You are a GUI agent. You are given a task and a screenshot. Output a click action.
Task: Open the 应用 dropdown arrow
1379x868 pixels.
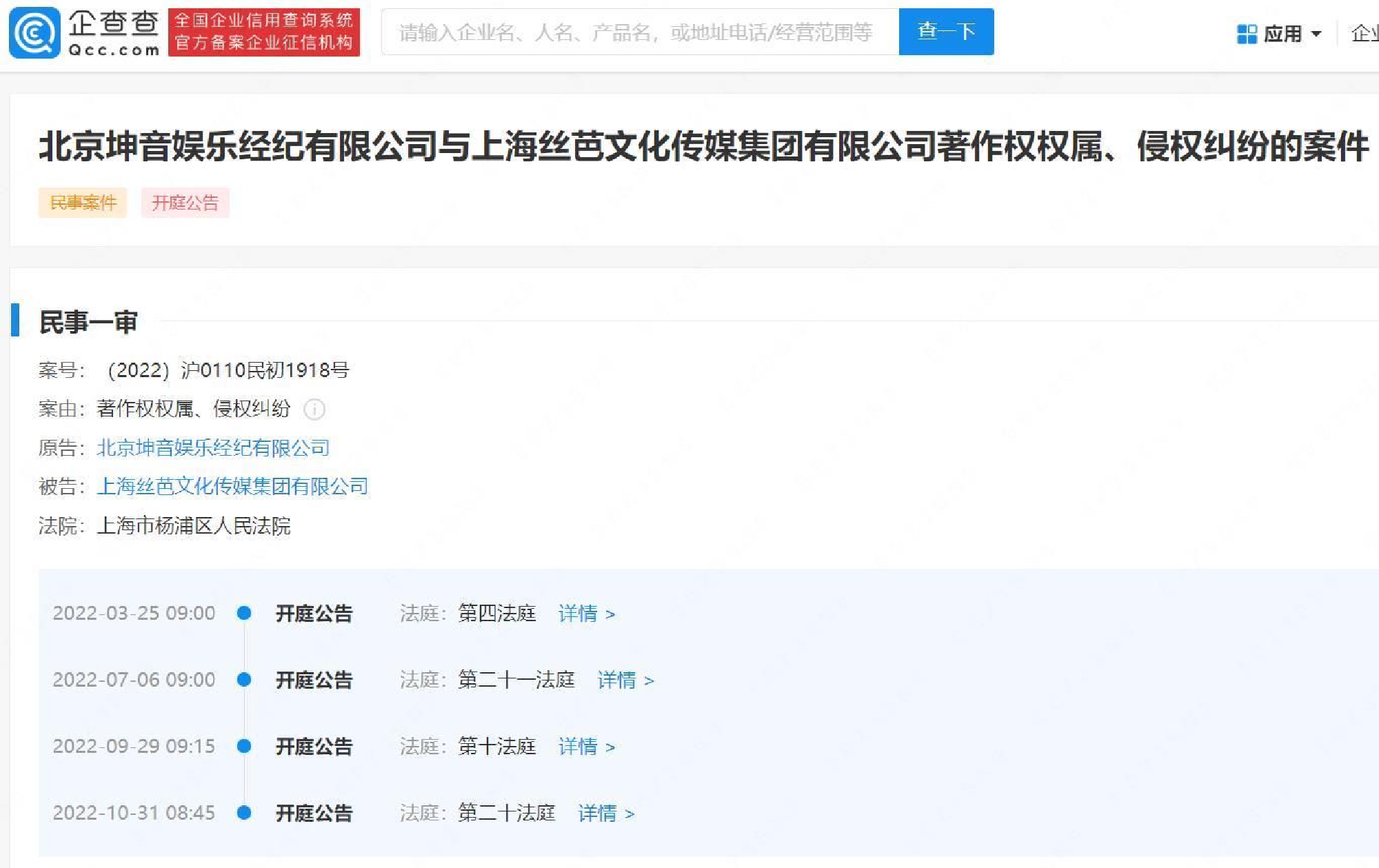click(x=1316, y=34)
